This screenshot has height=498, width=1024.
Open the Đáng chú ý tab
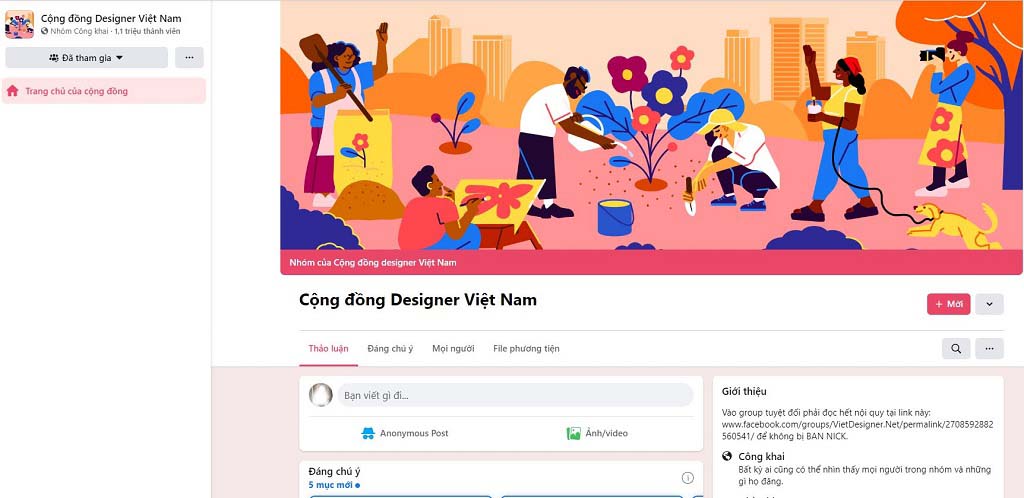click(390, 349)
